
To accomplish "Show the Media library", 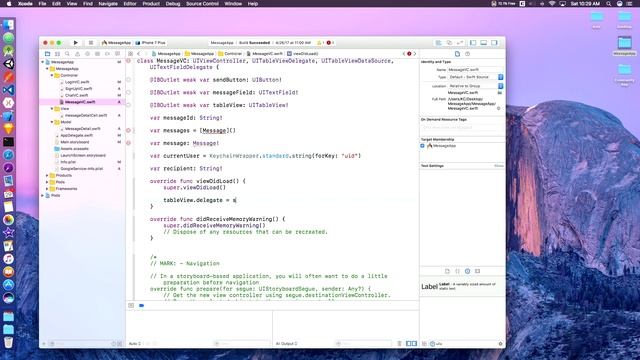I will pos(478,271).
